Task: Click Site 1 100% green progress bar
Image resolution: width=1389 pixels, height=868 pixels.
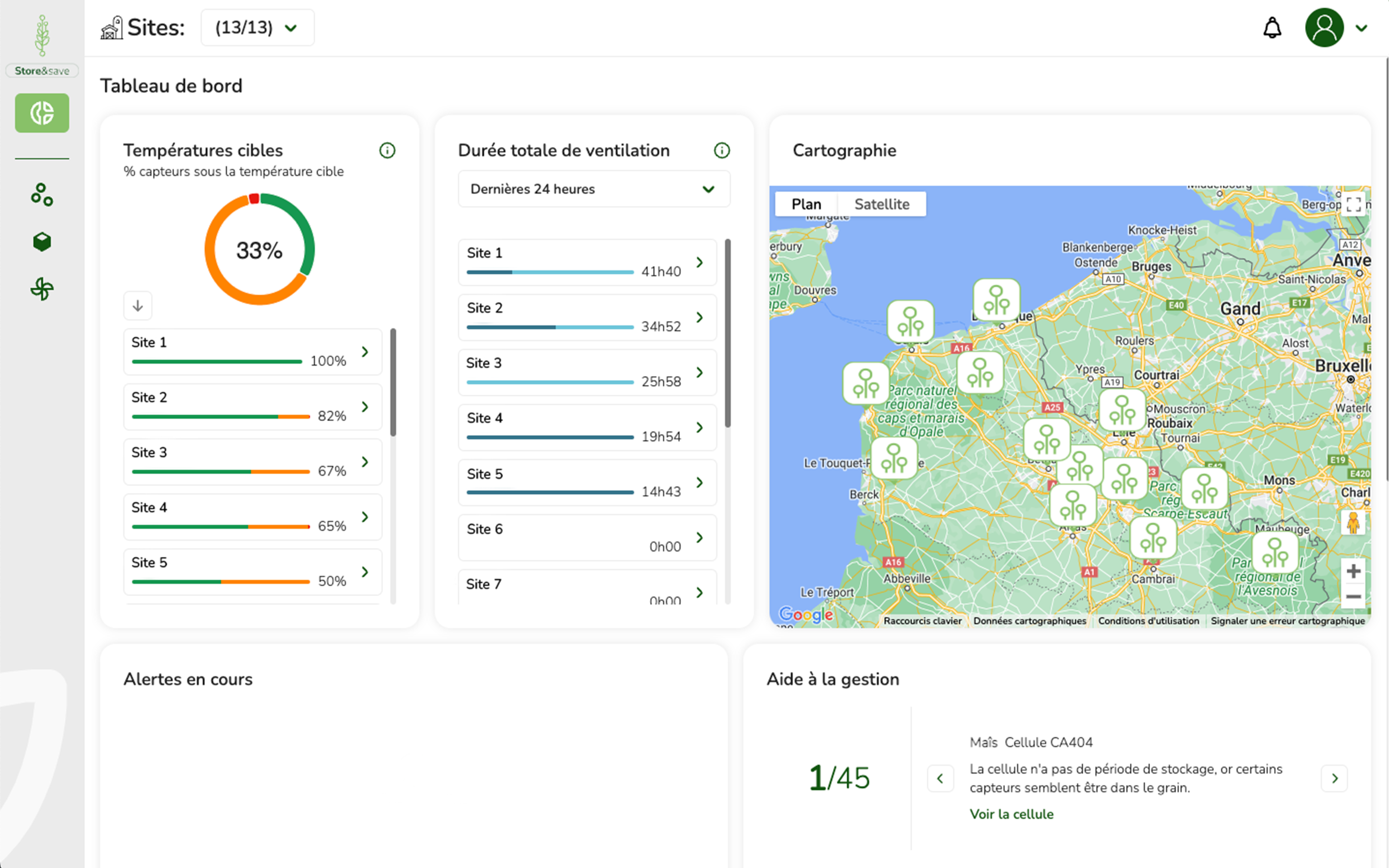Action: point(217,362)
